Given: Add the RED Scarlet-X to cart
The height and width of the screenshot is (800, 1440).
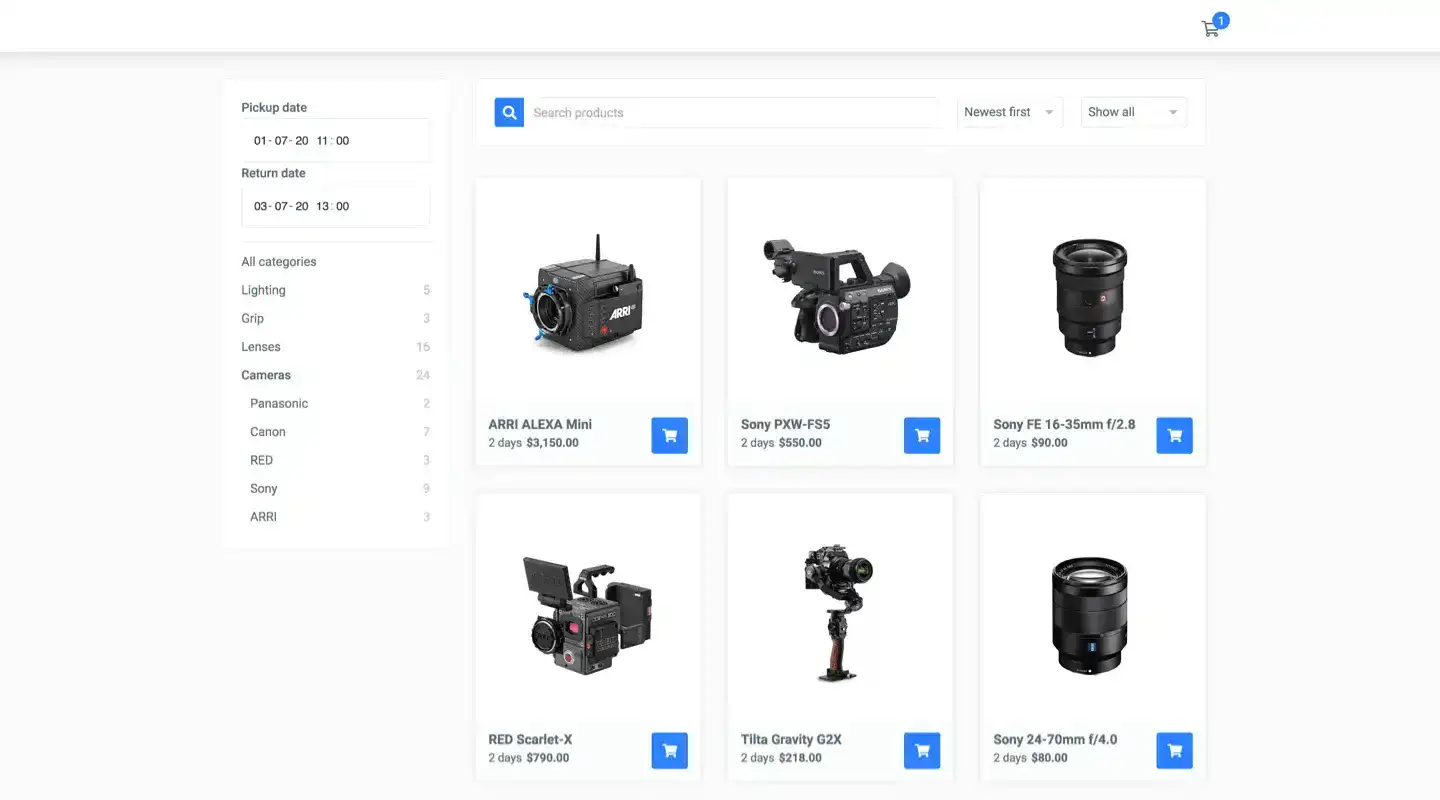Looking at the screenshot, I should pos(669,750).
